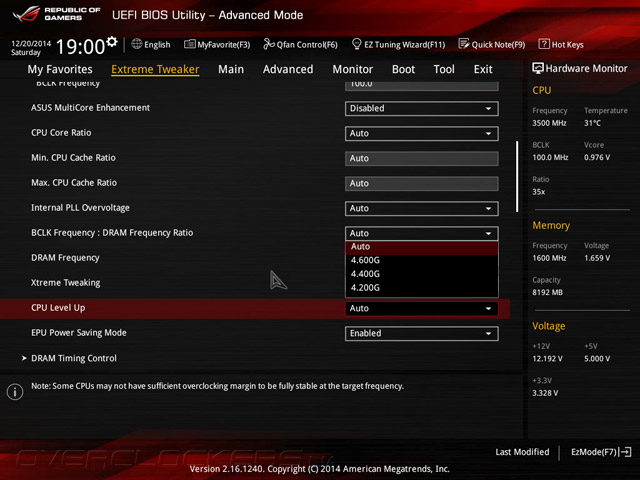This screenshot has height=480, width=640.
Task: Open MyFavorite(F3) icon
Action: point(189,44)
